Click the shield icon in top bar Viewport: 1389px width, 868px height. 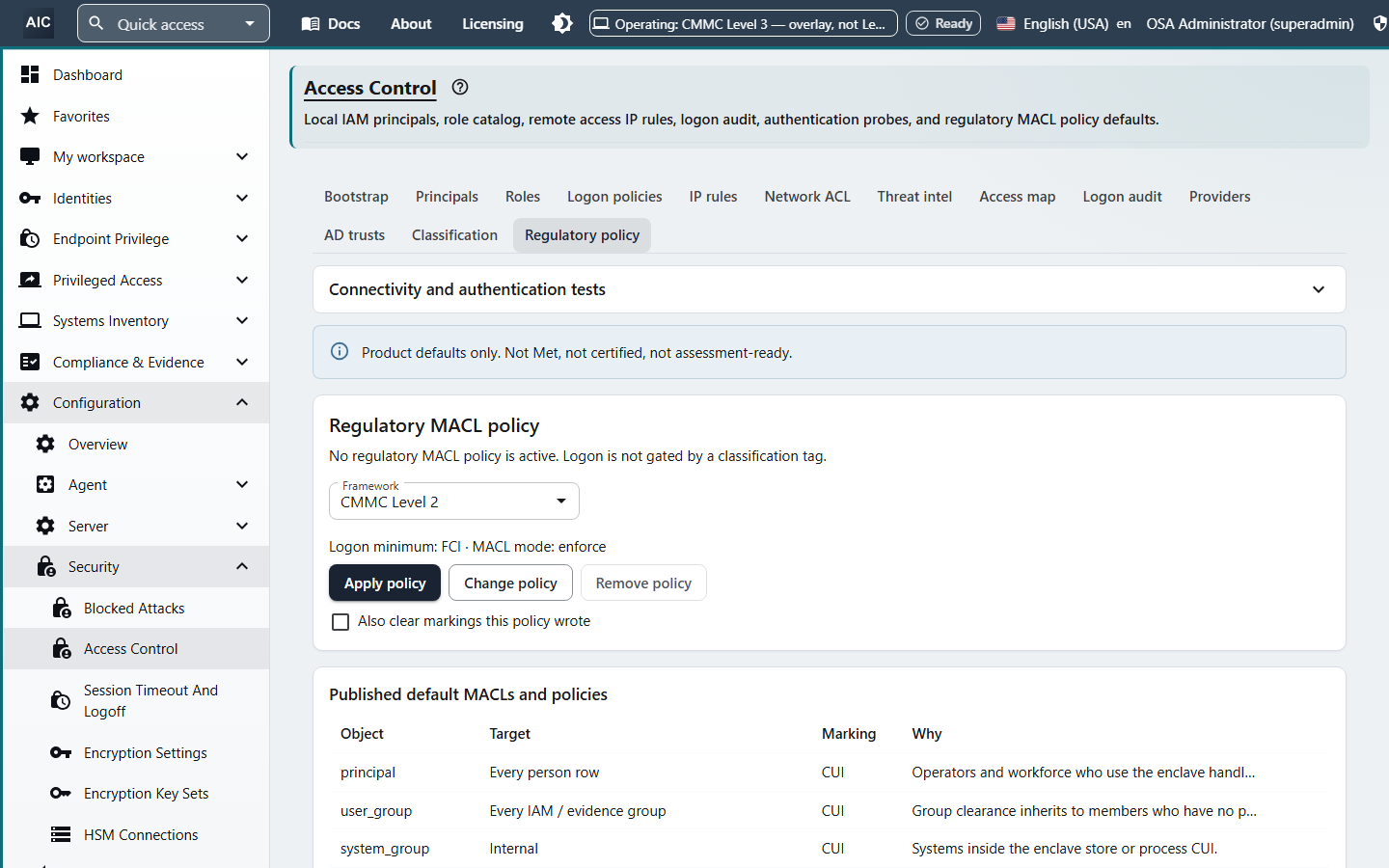(x=1380, y=23)
